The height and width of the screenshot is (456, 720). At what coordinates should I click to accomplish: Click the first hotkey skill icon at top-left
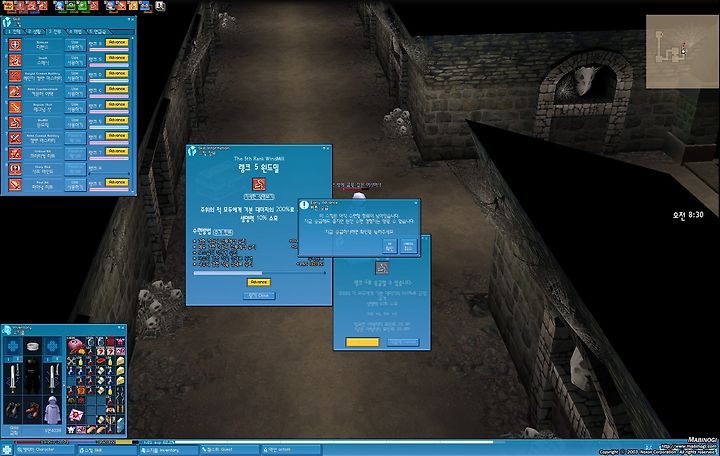(8, 6)
